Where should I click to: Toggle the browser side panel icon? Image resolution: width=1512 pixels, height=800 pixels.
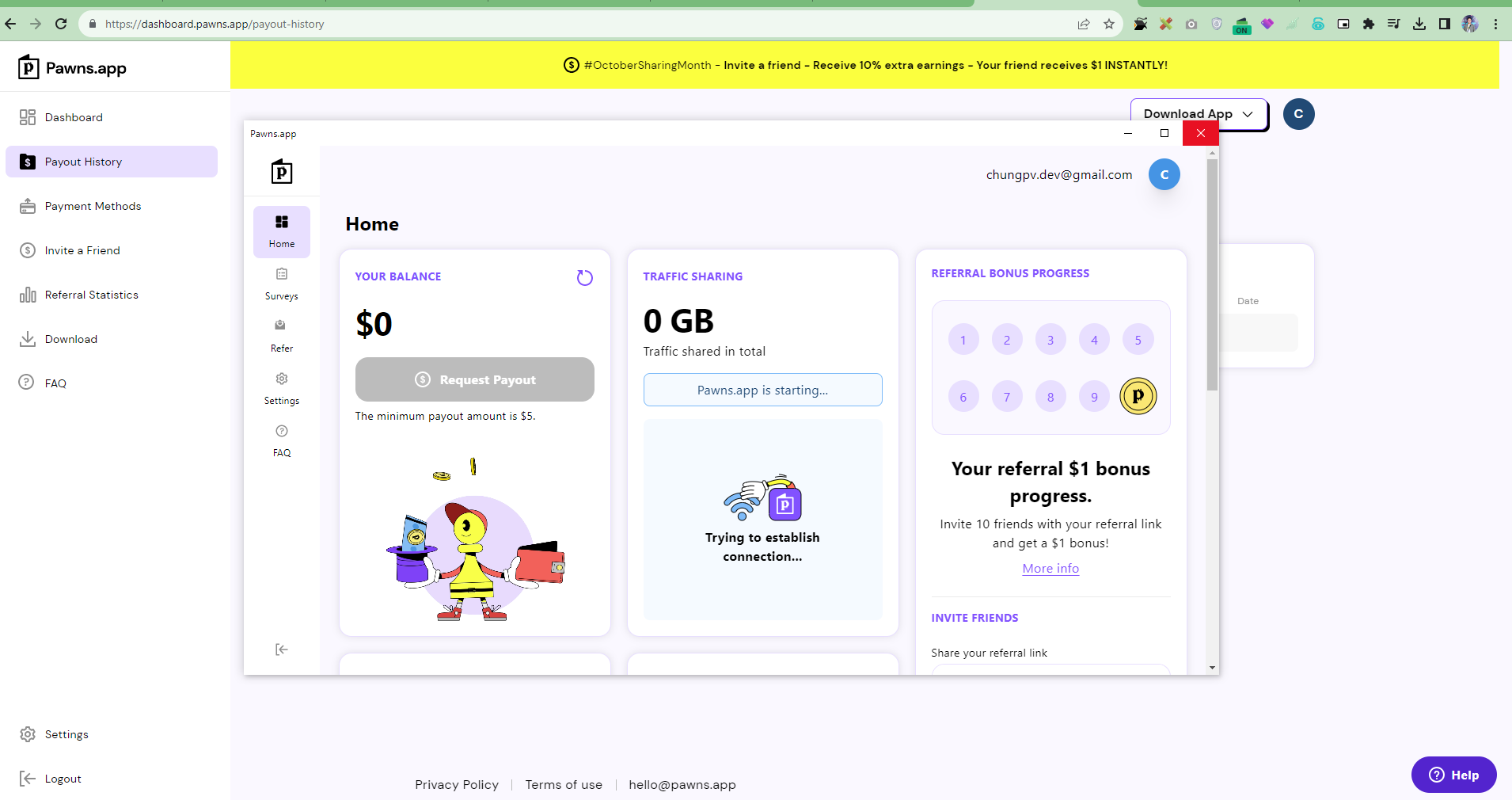click(1445, 24)
